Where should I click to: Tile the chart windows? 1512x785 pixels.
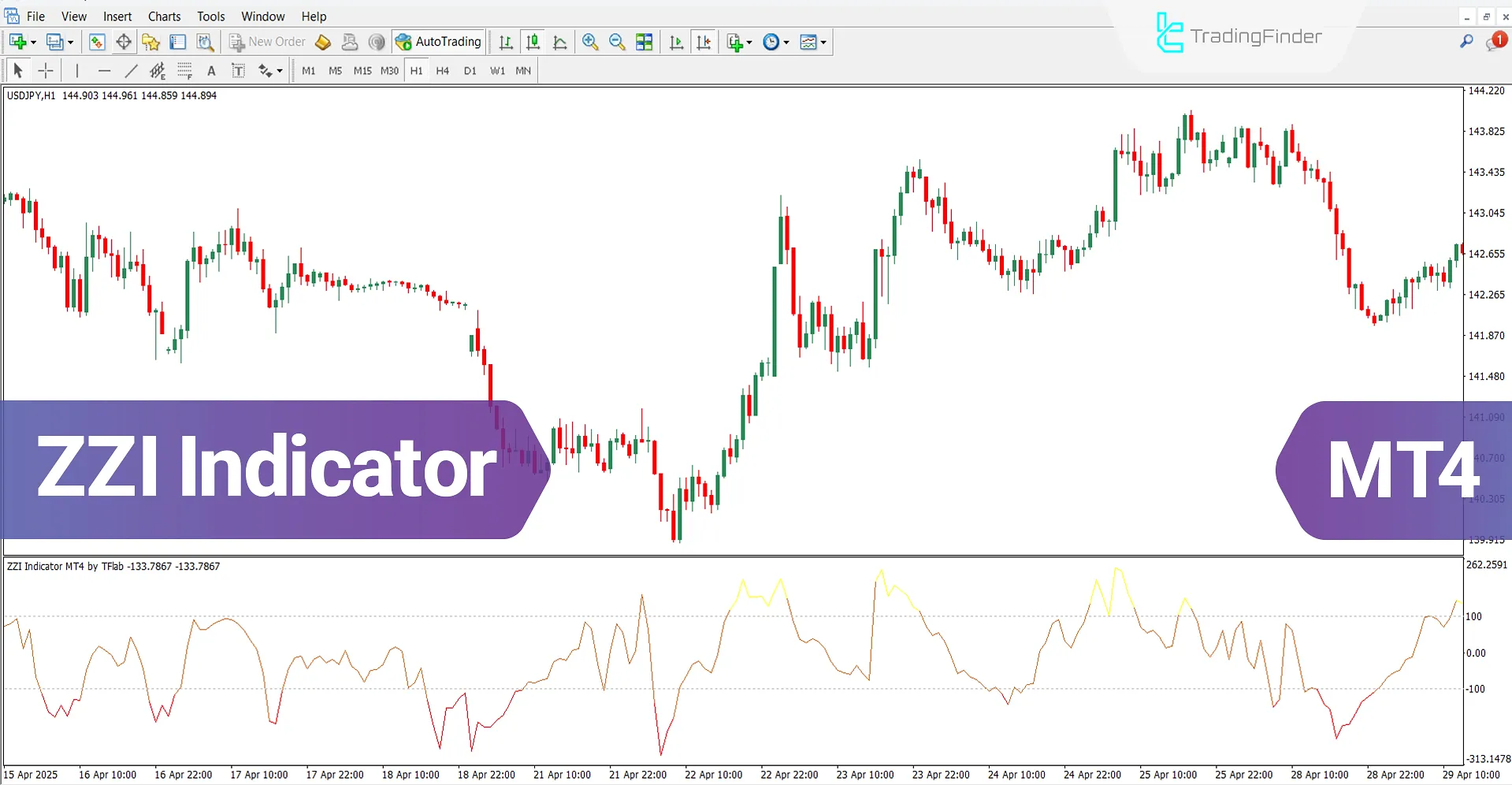pyautogui.click(x=644, y=42)
